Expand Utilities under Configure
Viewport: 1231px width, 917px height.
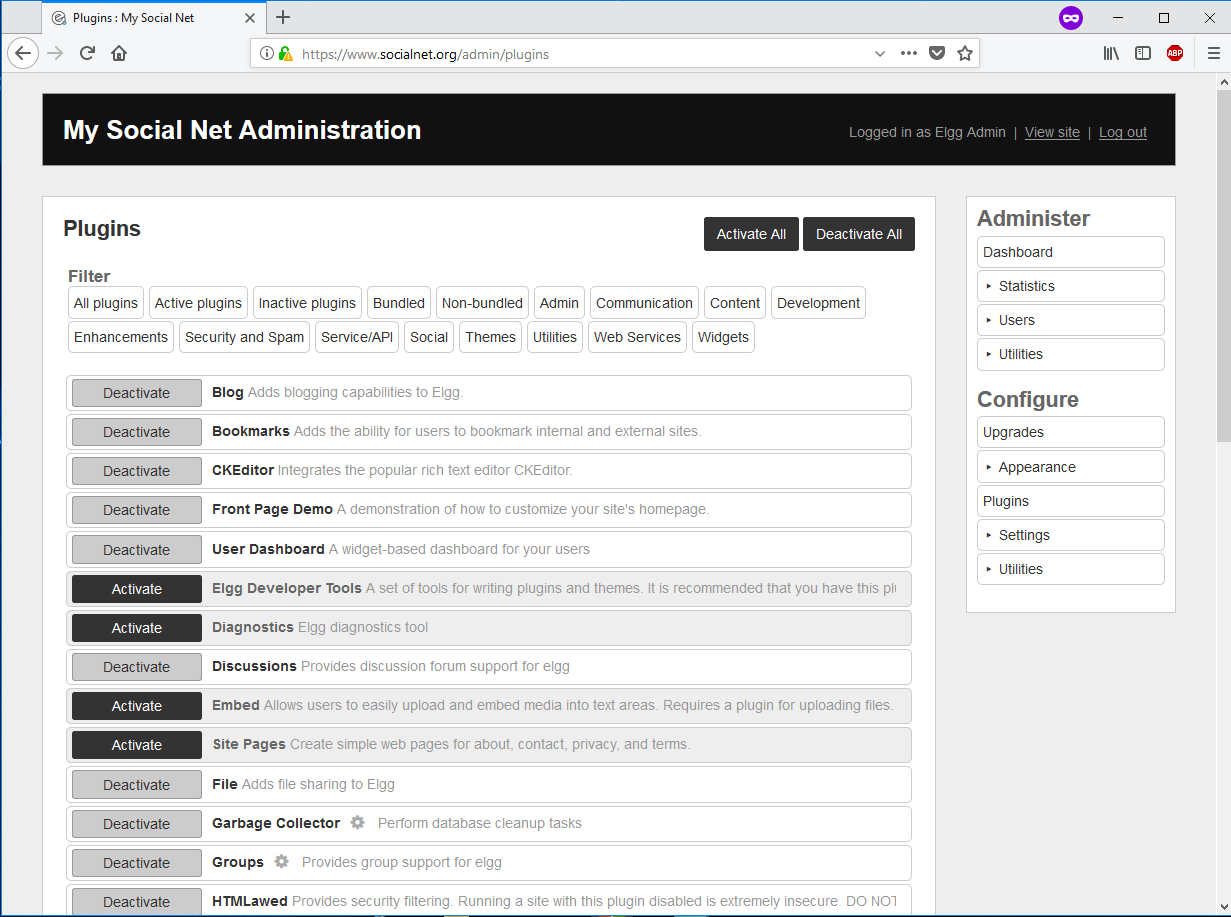[1070, 569]
